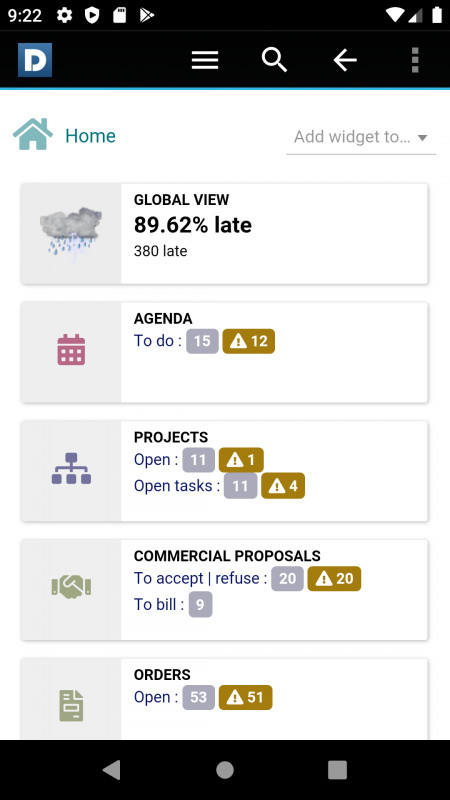Open the three-dot overflow menu

[415, 60]
